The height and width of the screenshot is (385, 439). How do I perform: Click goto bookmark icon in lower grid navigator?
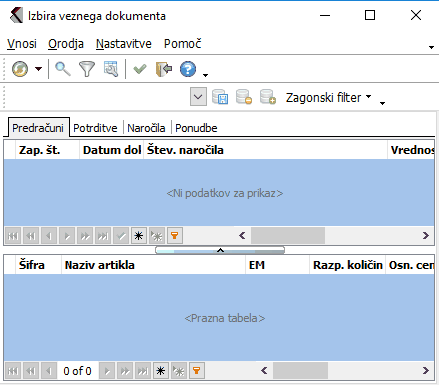click(x=179, y=371)
